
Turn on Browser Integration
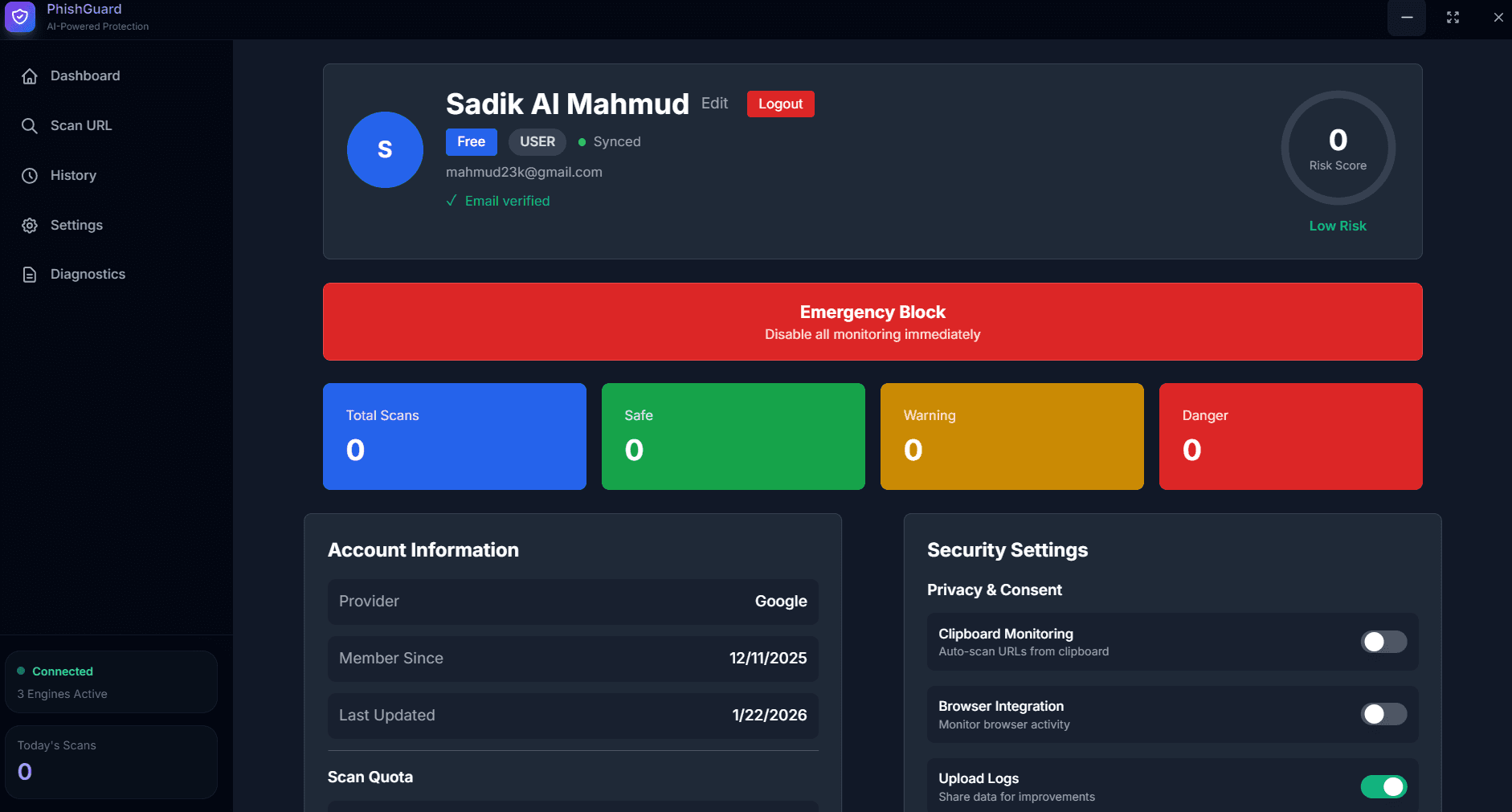click(x=1383, y=714)
